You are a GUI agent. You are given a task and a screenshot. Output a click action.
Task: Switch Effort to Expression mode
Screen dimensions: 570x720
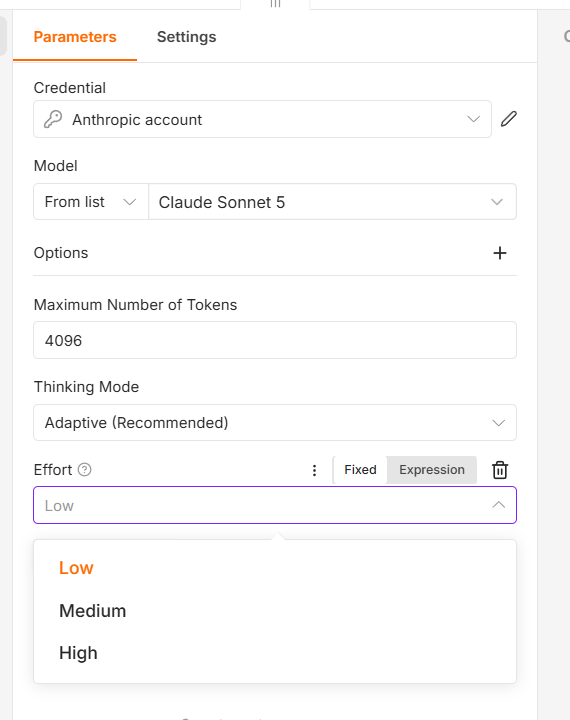point(432,470)
